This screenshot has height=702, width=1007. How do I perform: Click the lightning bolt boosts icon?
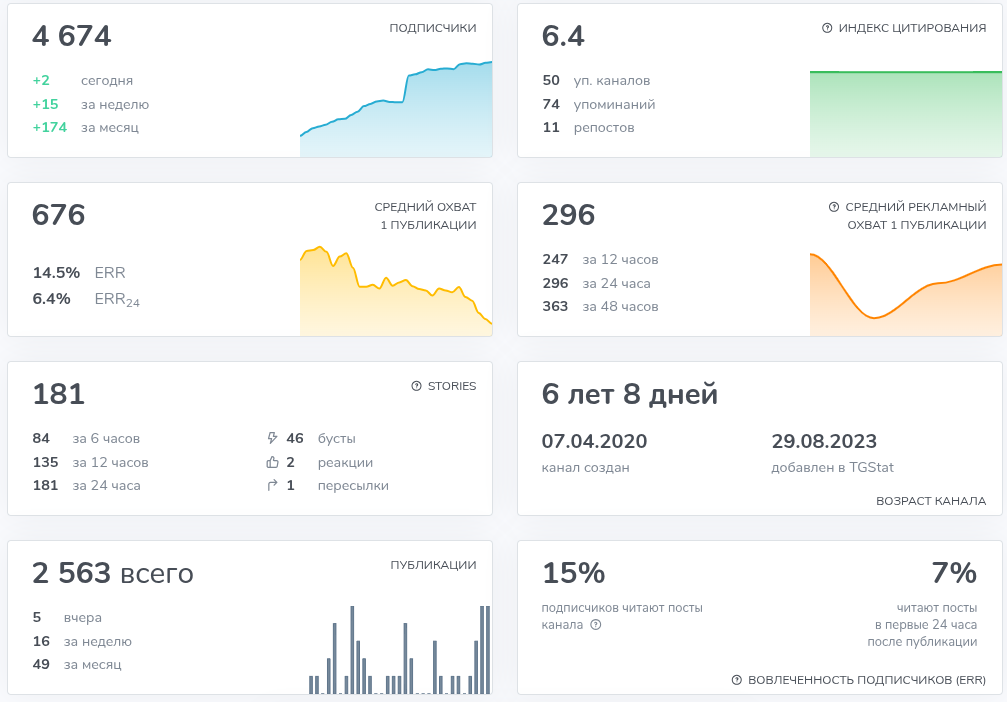pyautogui.click(x=271, y=438)
